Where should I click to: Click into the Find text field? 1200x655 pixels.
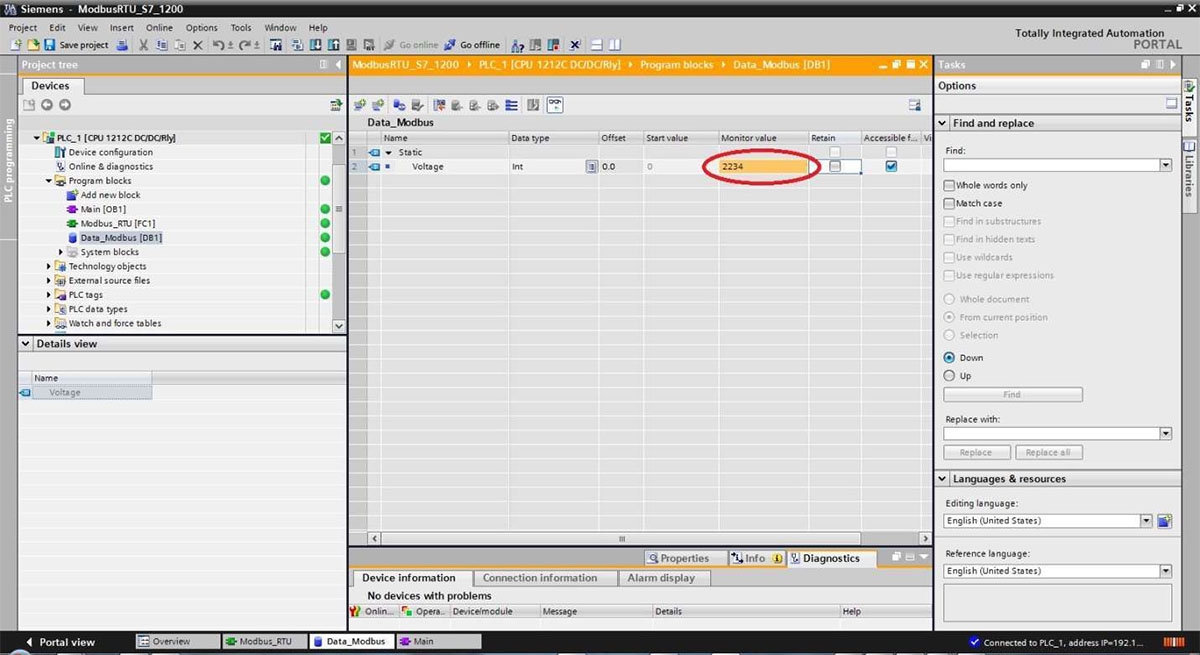[1051, 165]
